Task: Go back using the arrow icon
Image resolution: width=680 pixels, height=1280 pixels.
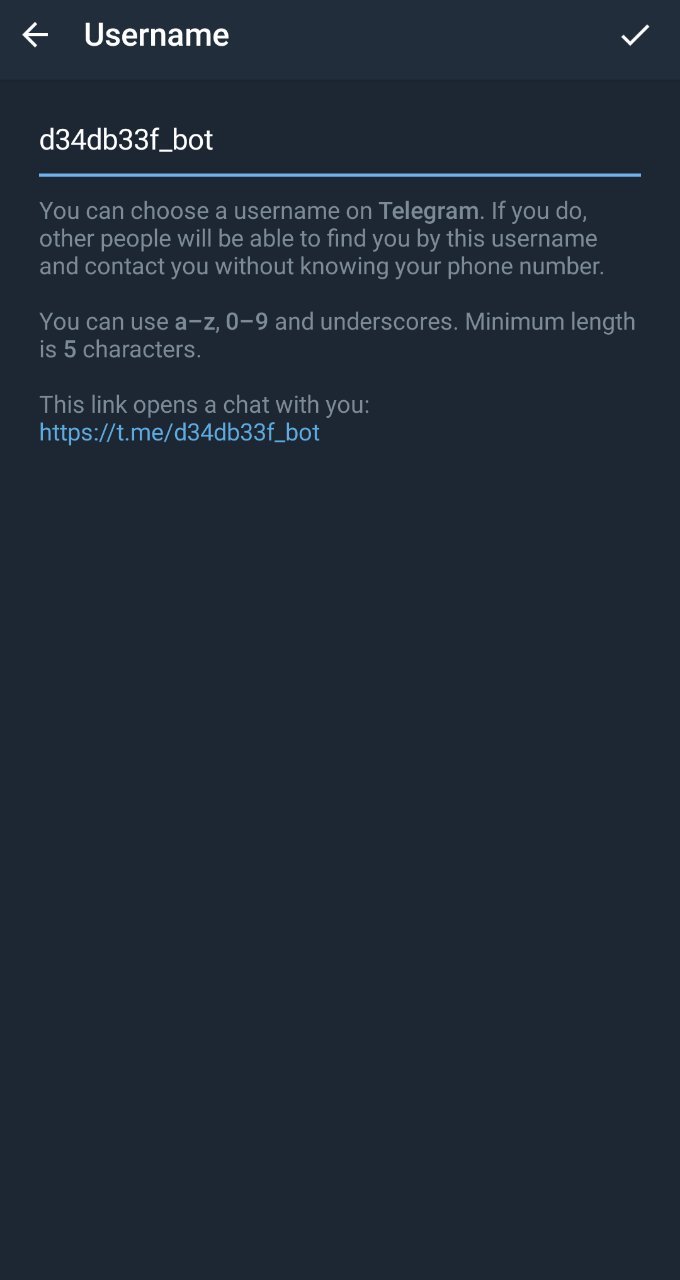Action: (35, 36)
